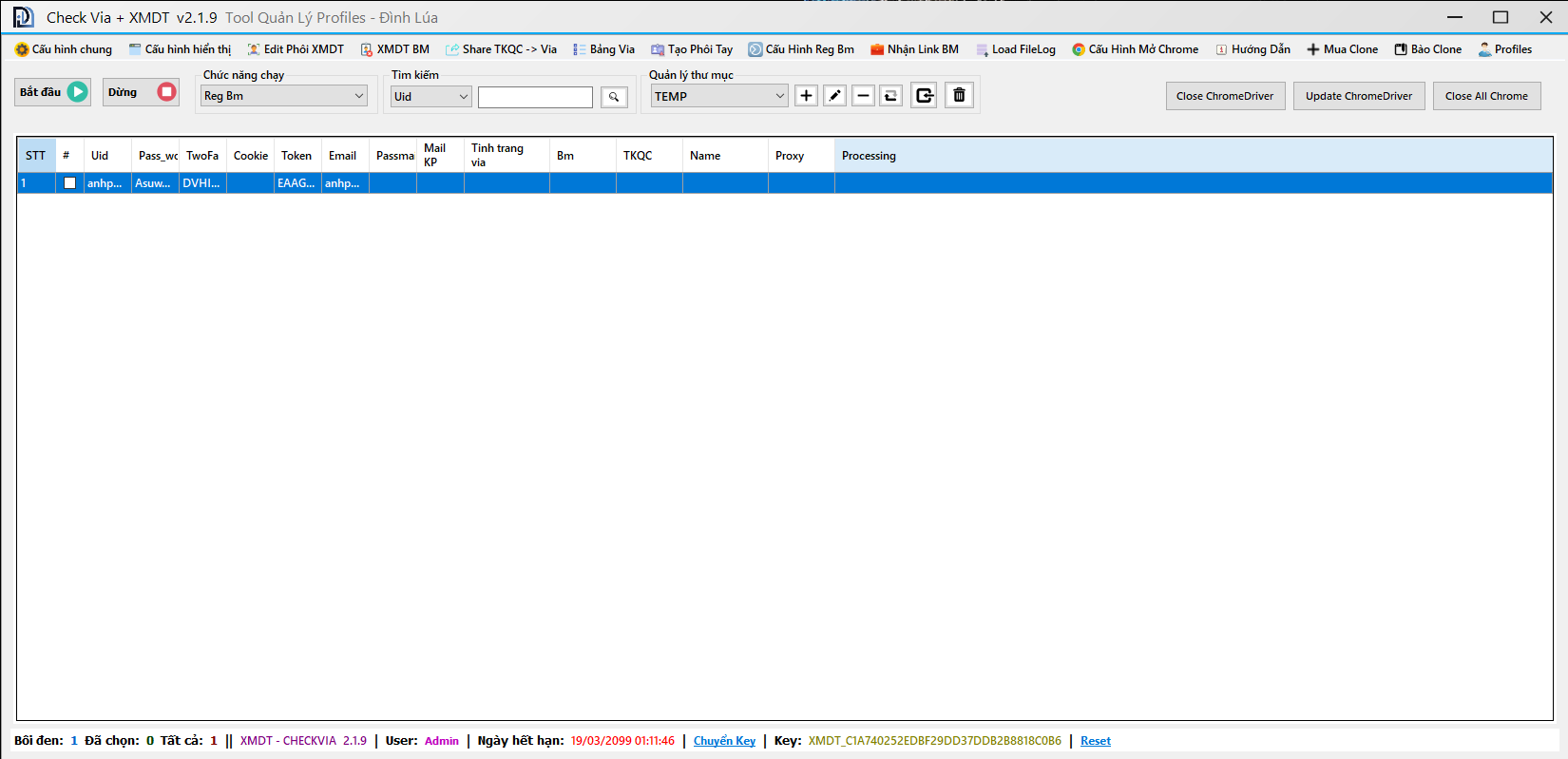Click the pencil edit folder icon
Image resolution: width=1568 pixels, height=759 pixels.
click(834, 96)
